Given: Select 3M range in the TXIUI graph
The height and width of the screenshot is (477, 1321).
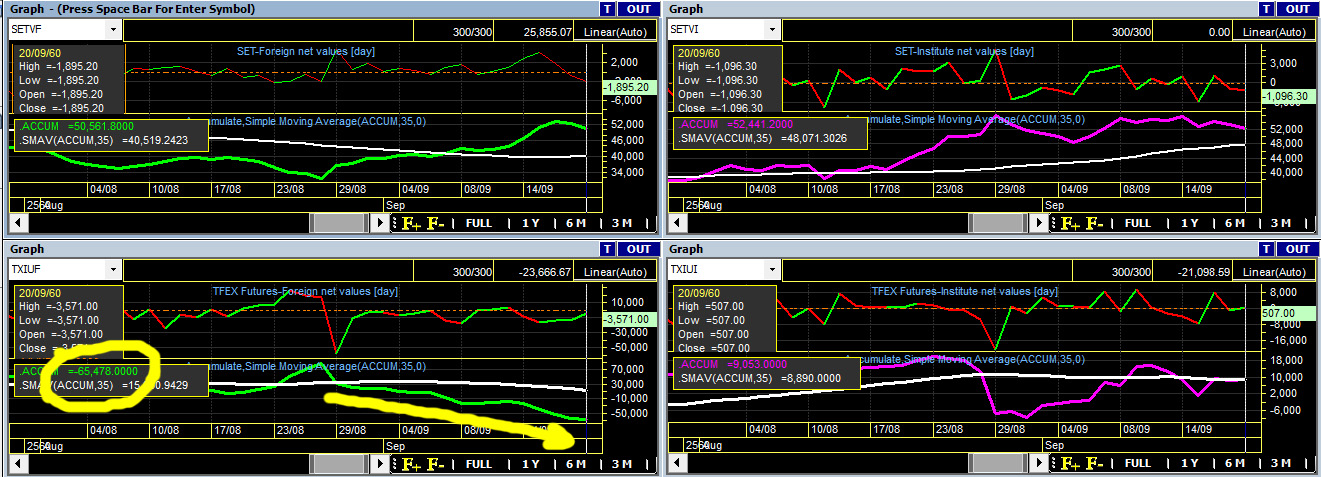Looking at the screenshot, I should [x=1282, y=464].
